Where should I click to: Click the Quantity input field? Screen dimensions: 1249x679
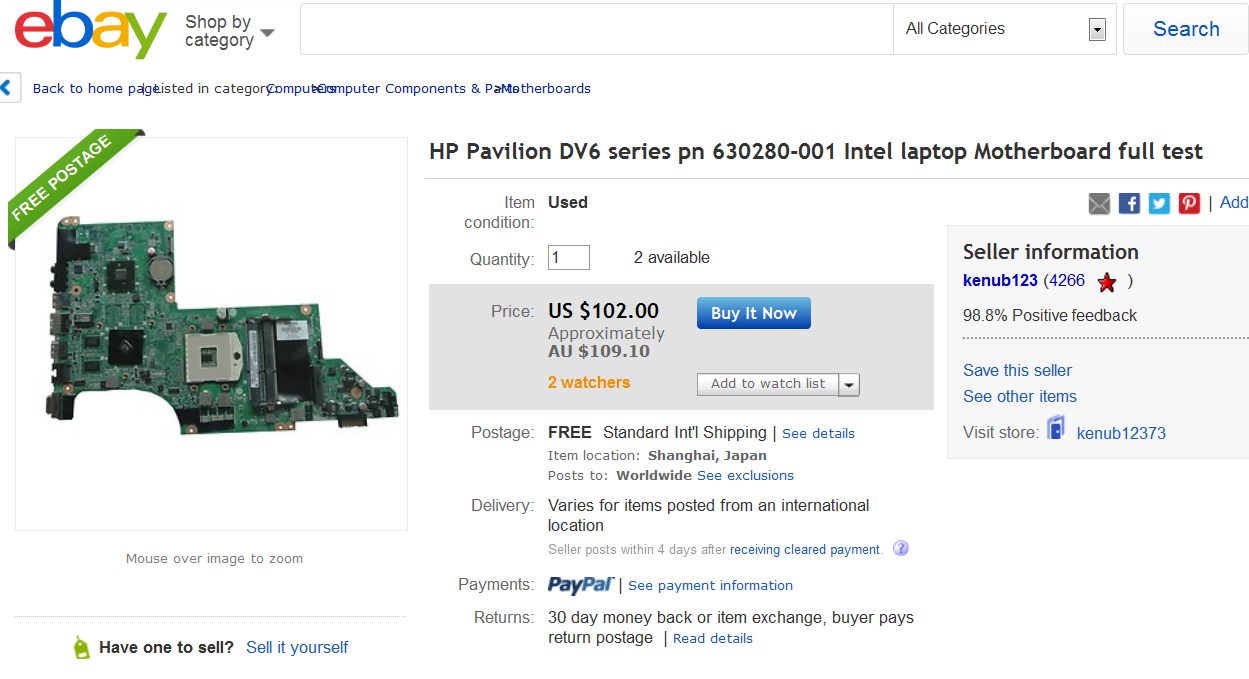(568, 257)
